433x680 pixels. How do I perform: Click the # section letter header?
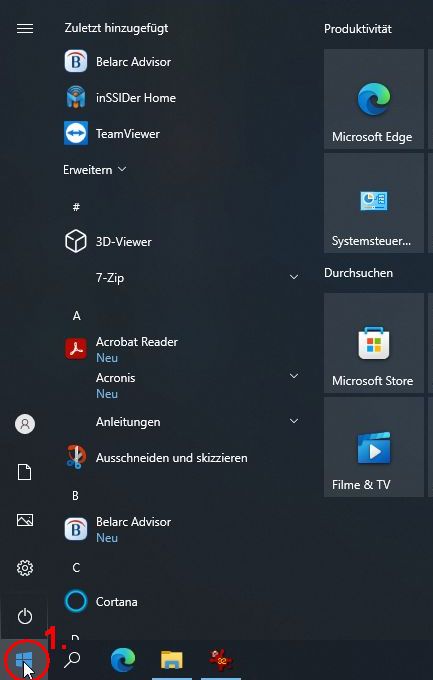point(76,207)
